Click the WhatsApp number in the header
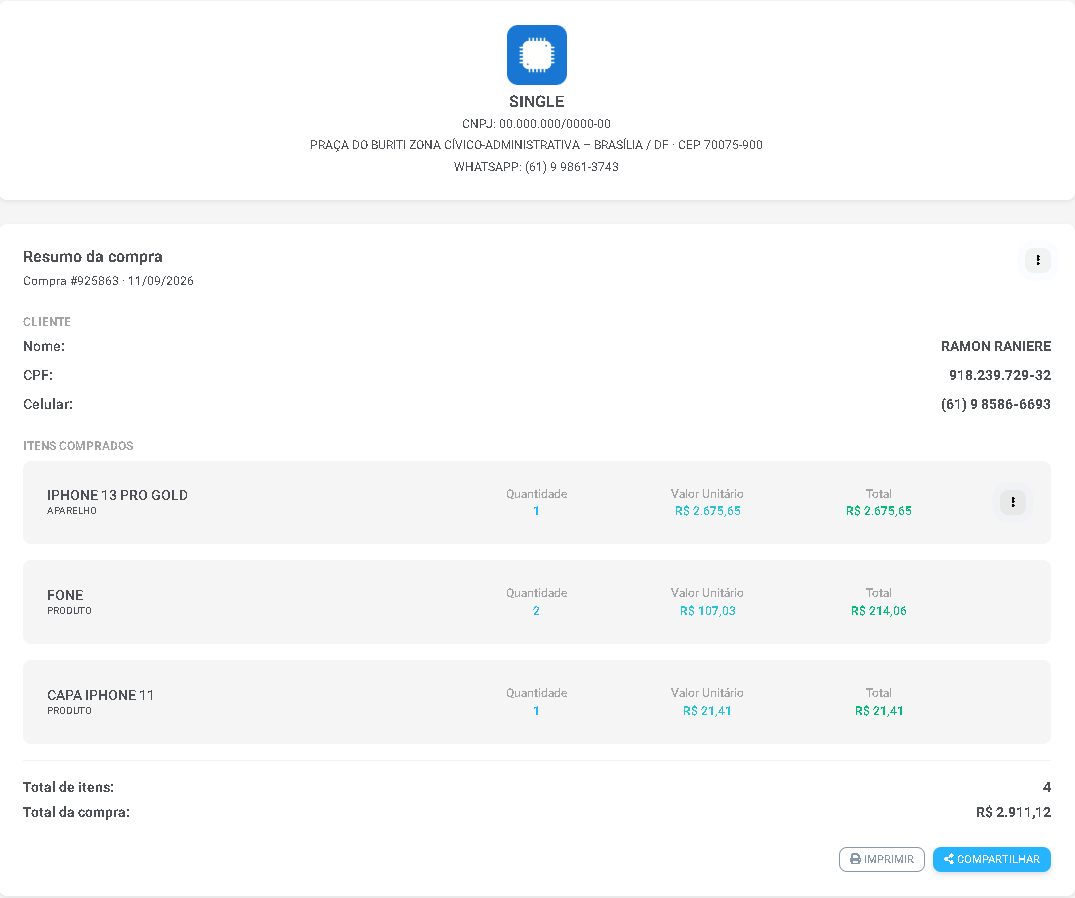1075x898 pixels. click(572, 167)
